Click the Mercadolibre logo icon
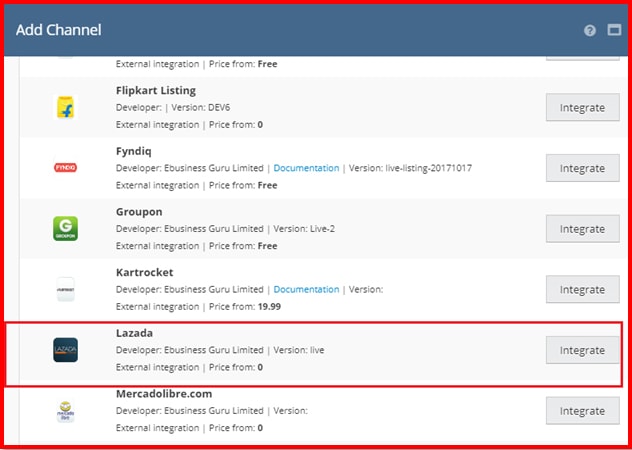 click(65, 411)
